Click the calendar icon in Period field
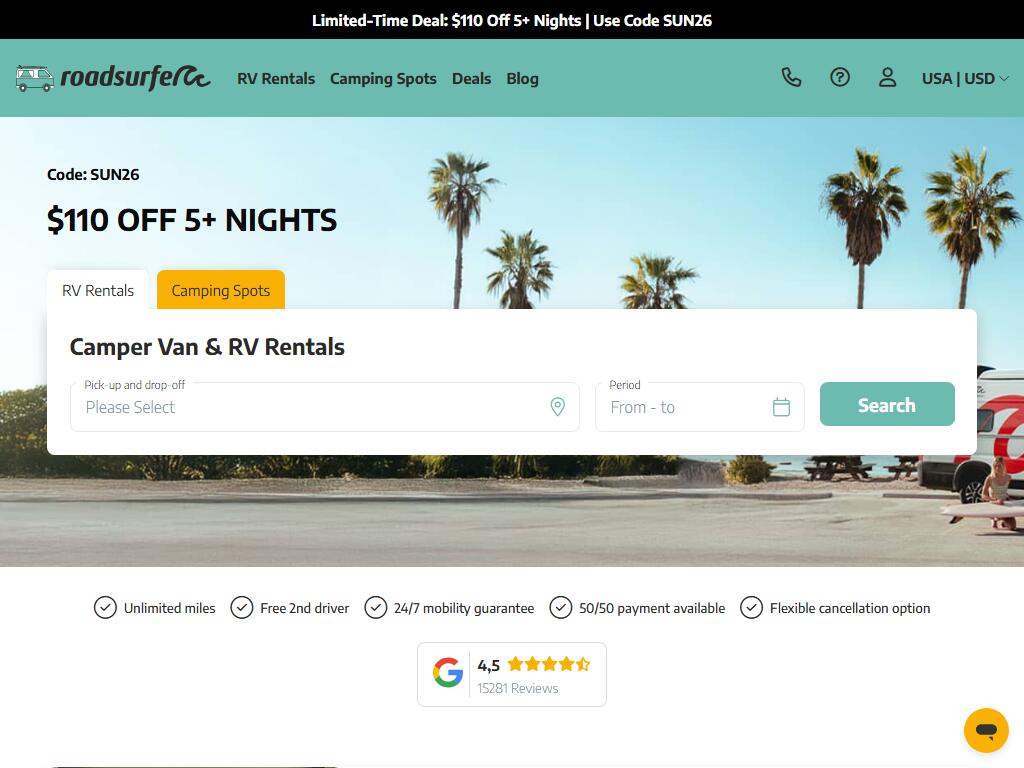The width and height of the screenshot is (1024, 768). pos(781,407)
